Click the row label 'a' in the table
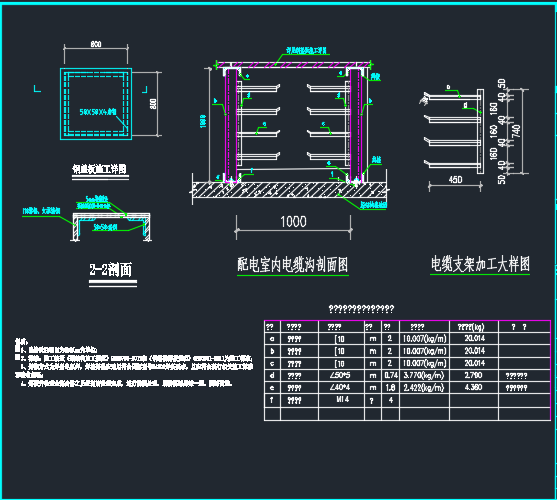This screenshot has width=557, height=500. (x=272, y=339)
